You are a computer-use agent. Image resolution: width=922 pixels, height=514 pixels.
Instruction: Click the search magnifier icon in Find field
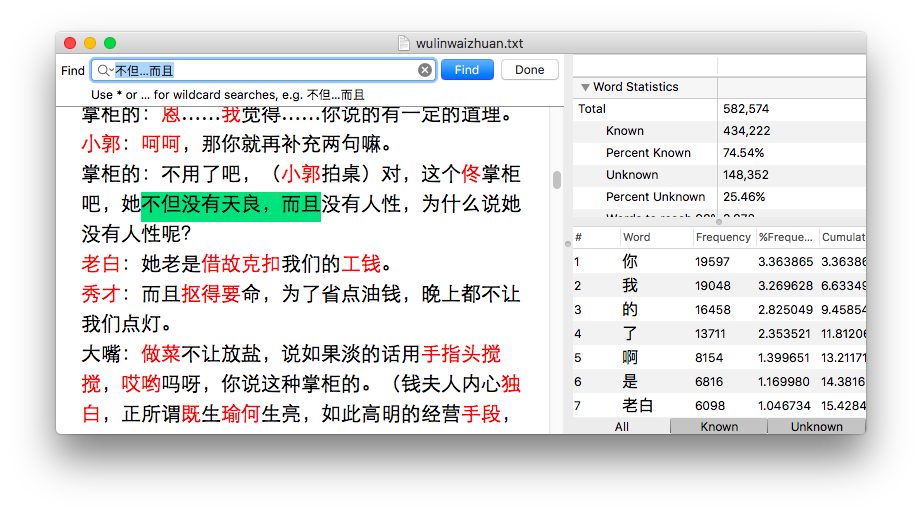104,71
